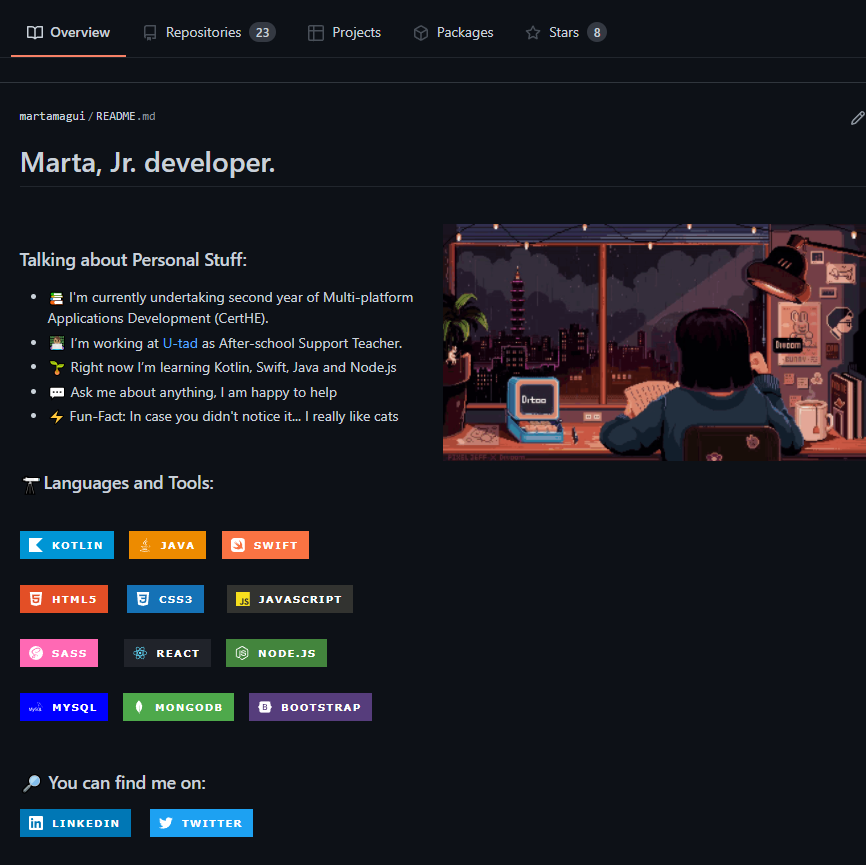Click the Java badge
Viewport: 866px width, 865px height.
click(x=167, y=545)
